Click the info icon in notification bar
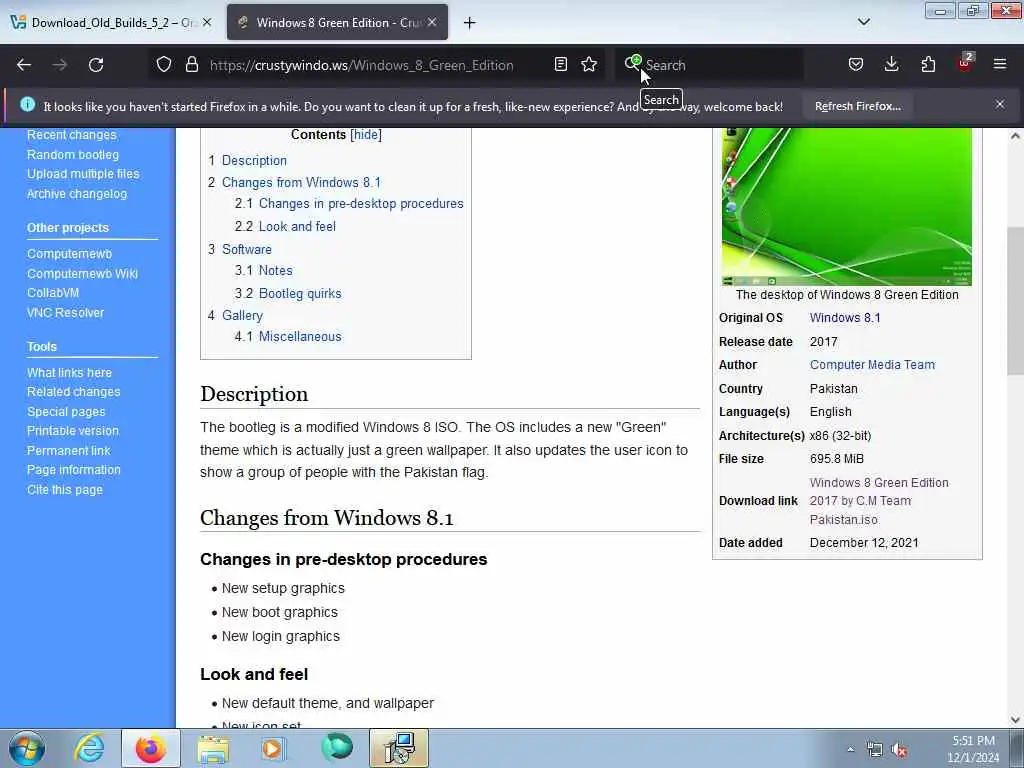This screenshot has width=1024, height=768. [27, 104]
